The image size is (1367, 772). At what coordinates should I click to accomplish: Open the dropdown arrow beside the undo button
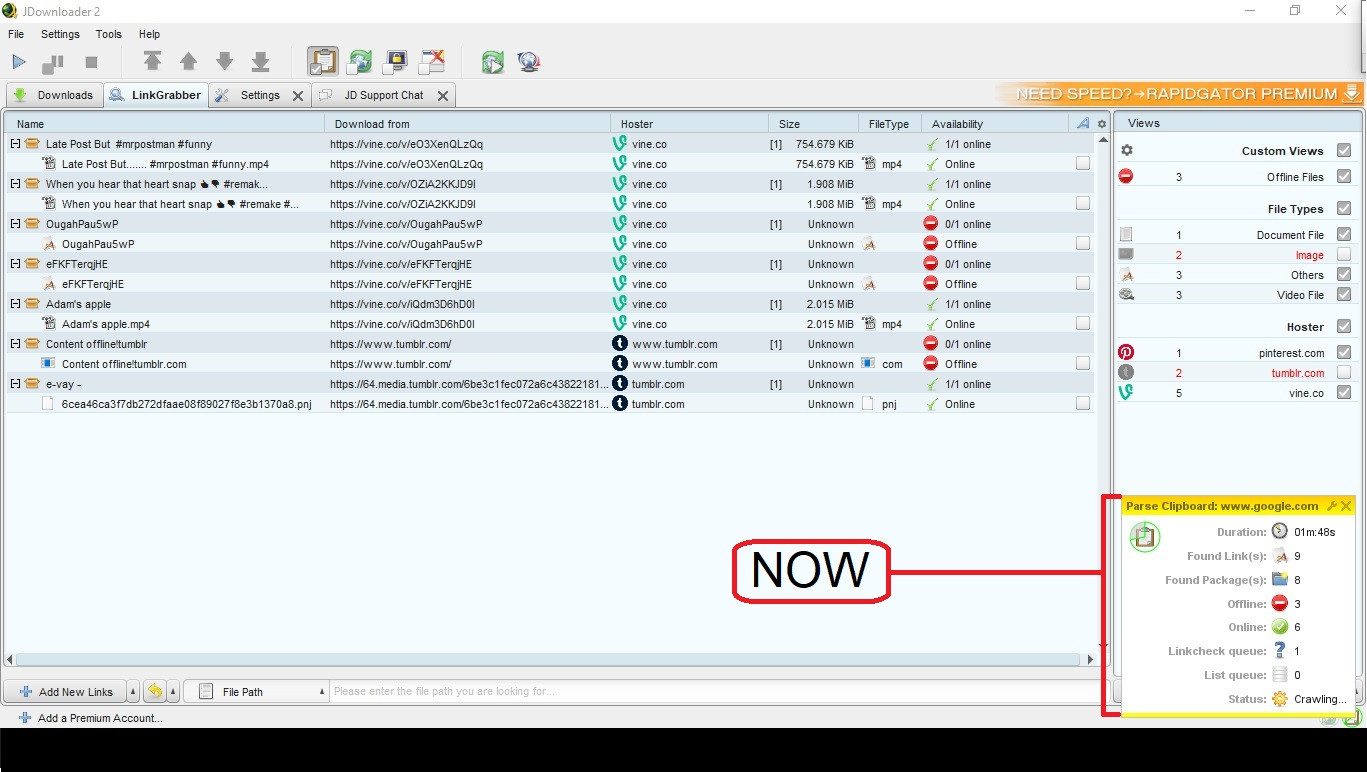pyautogui.click(x=173, y=691)
